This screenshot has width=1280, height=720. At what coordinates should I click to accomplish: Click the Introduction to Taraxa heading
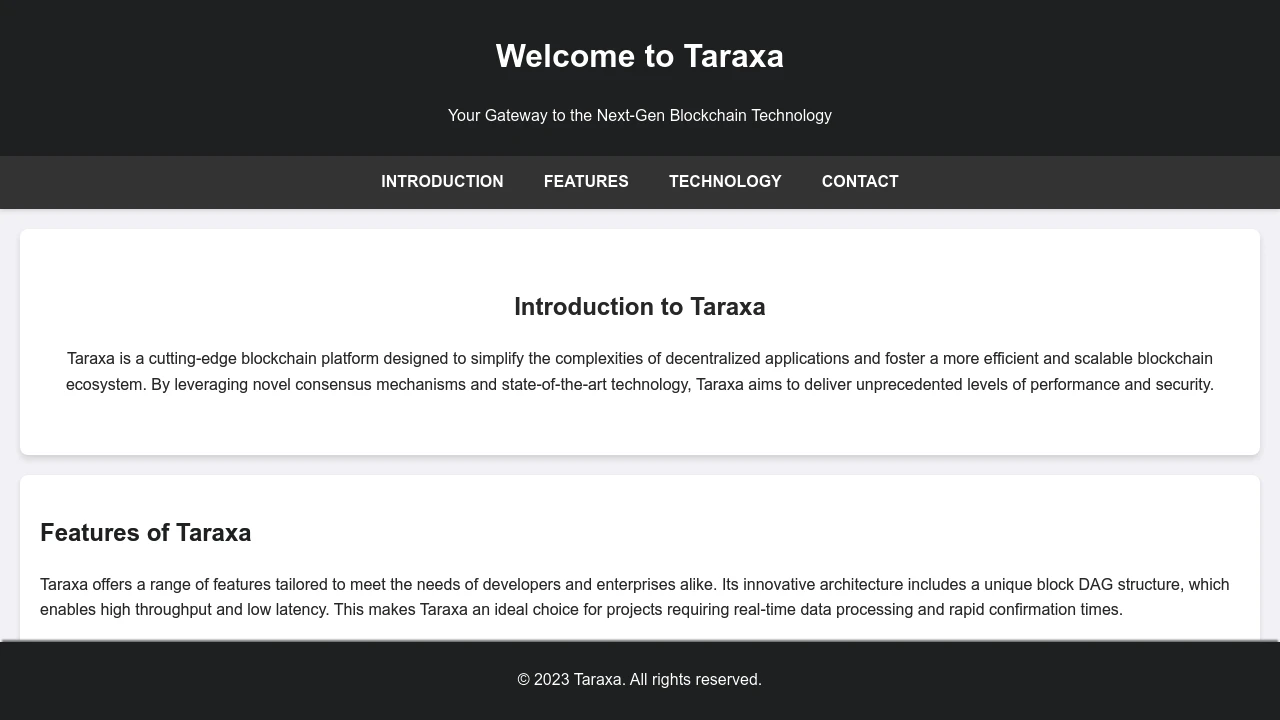coord(640,307)
